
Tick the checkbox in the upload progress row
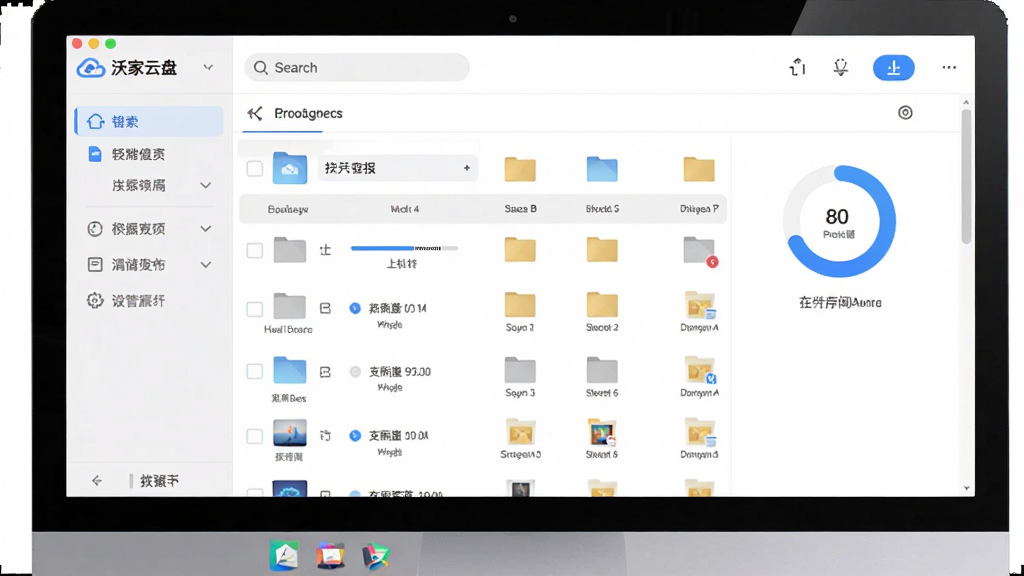coord(255,250)
